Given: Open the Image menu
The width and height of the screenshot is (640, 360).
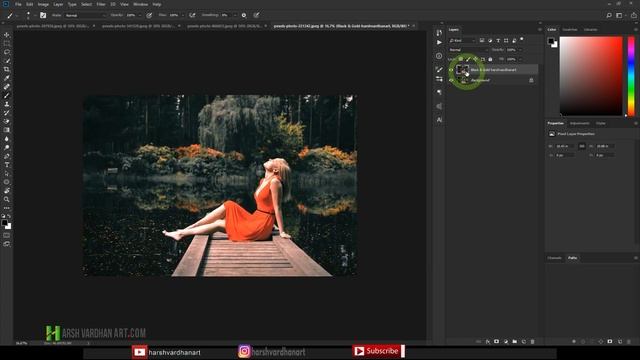Looking at the screenshot, I should pyautogui.click(x=43, y=4).
